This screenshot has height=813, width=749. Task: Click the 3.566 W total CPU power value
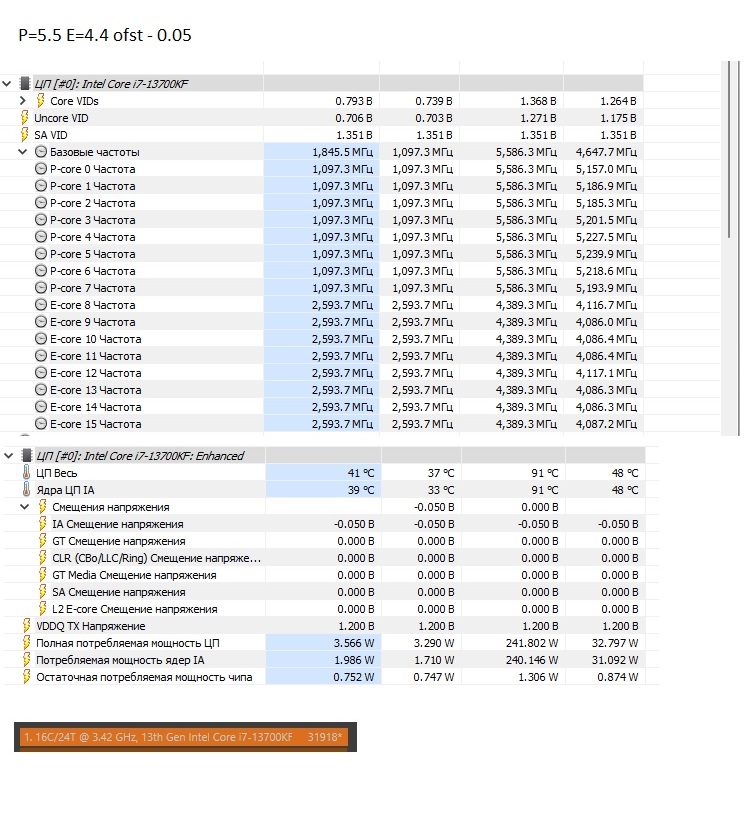point(354,643)
